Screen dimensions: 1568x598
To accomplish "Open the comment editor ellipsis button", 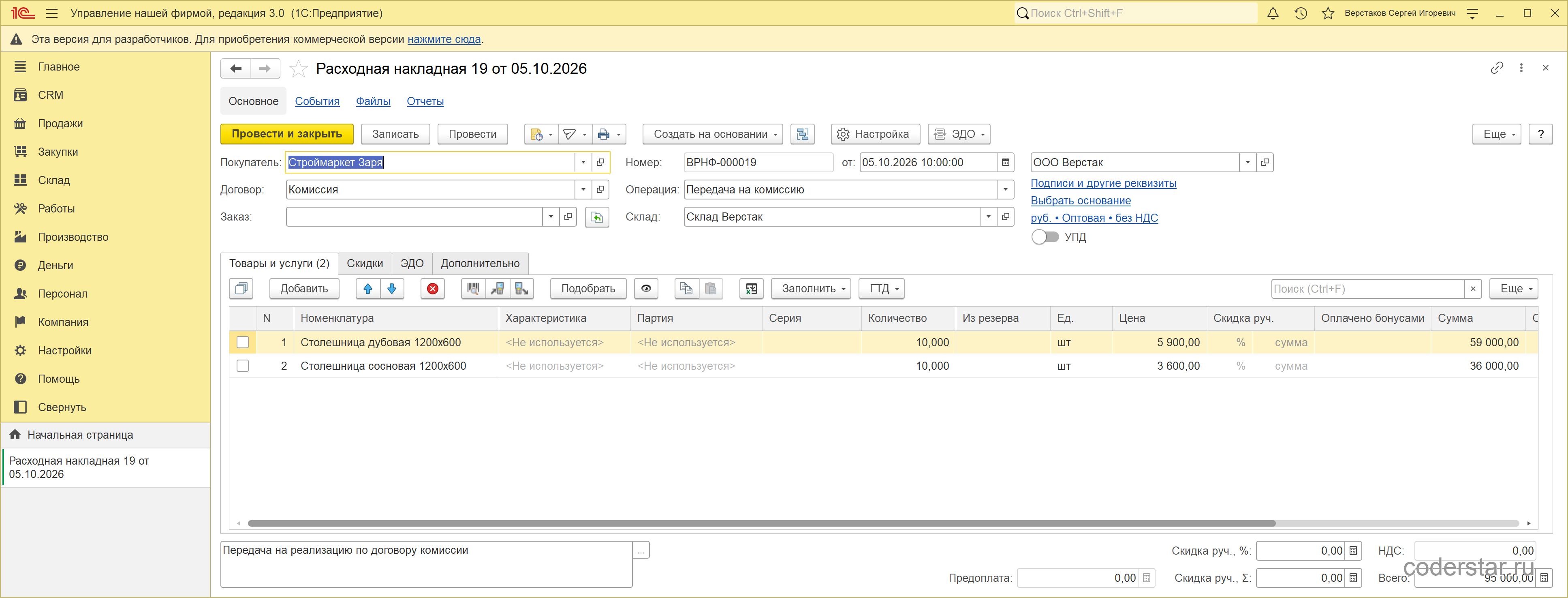I will [x=641, y=551].
